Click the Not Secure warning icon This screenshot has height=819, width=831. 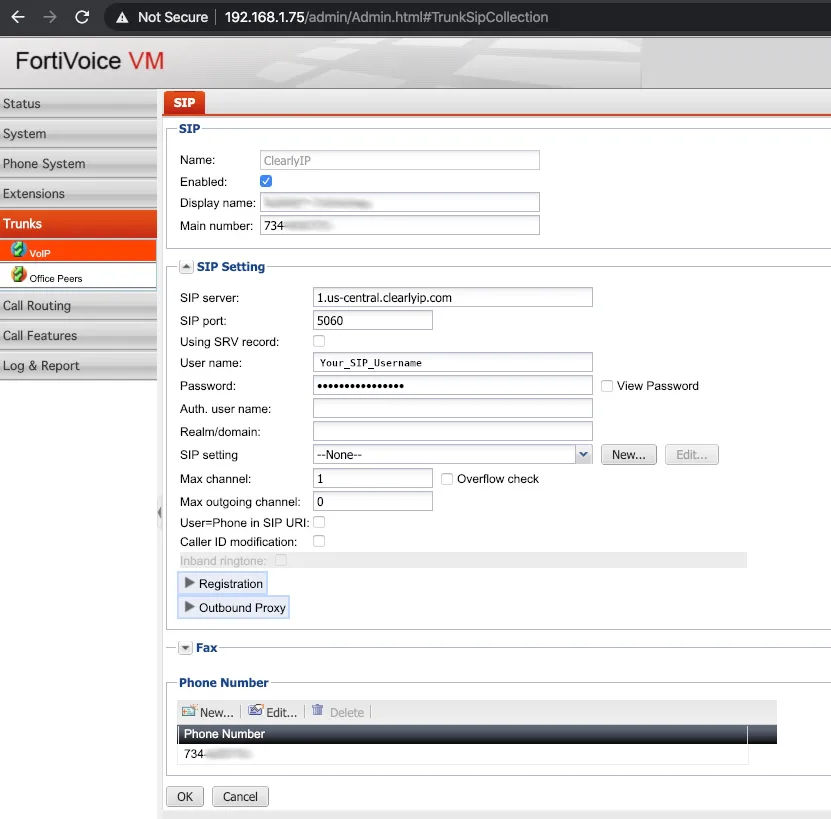pos(122,17)
